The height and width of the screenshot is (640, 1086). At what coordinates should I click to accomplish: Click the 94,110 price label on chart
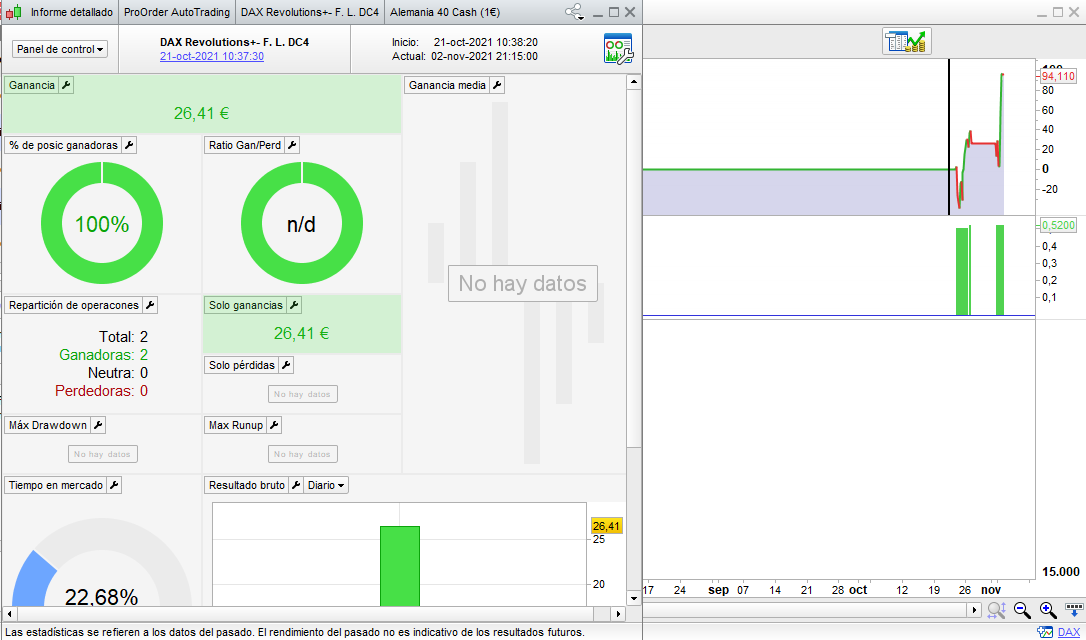click(1058, 76)
